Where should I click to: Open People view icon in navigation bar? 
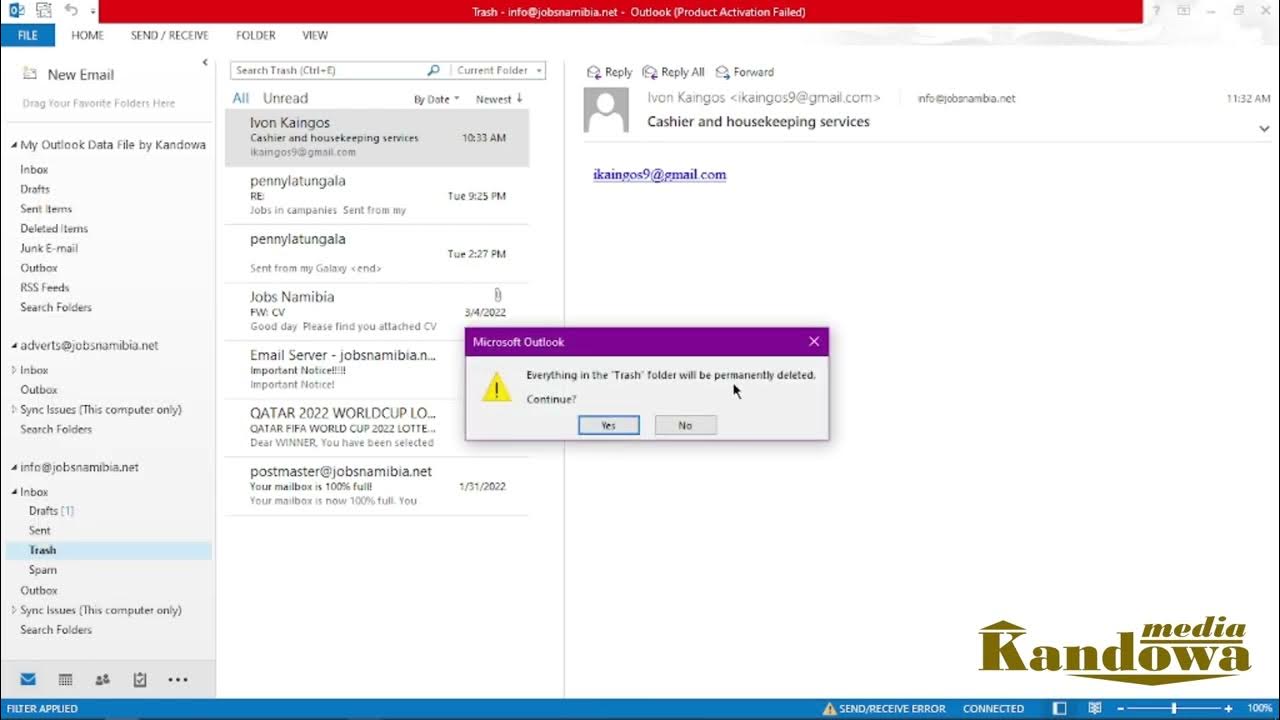click(x=102, y=679)
